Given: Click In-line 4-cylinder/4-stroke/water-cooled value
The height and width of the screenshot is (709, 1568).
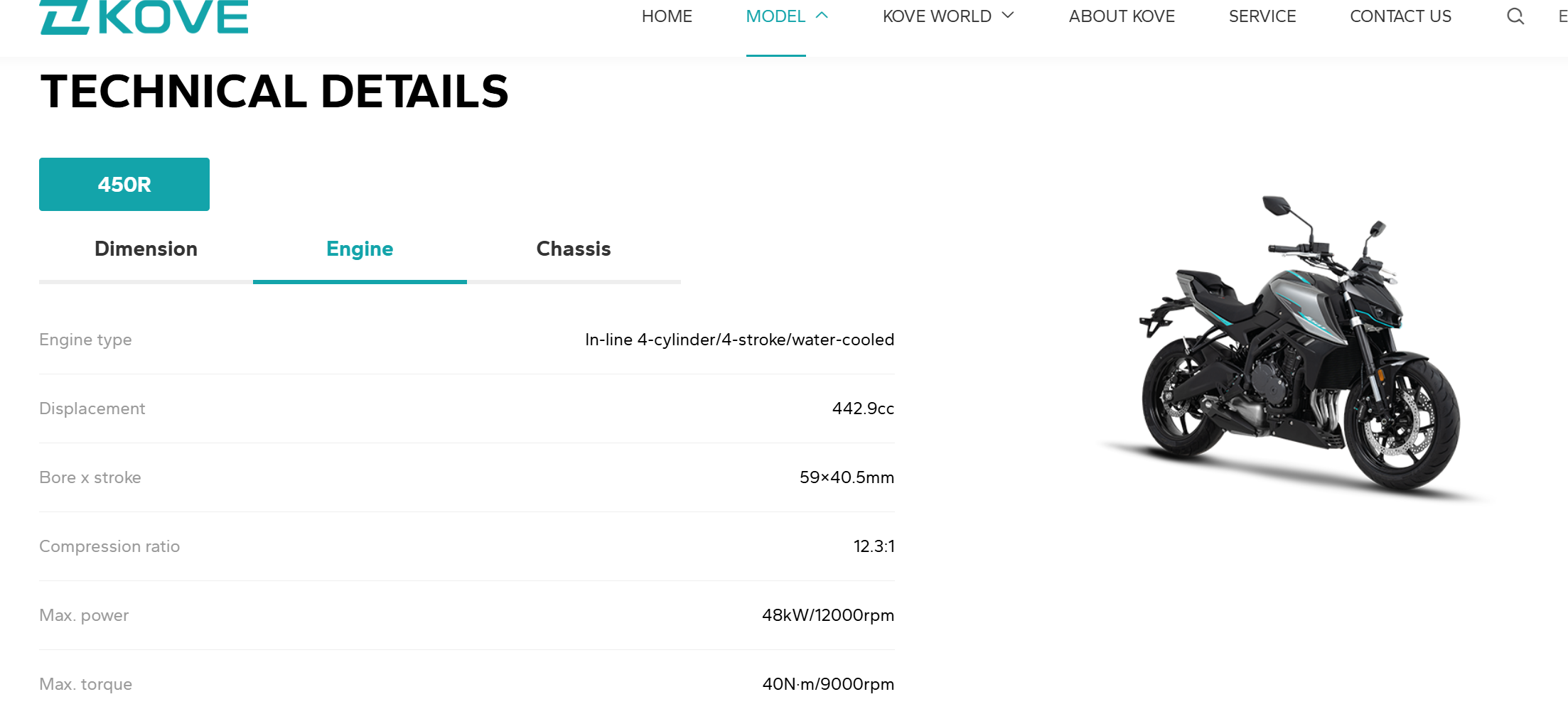Looking at the screenshot, I should pos(739,340).
